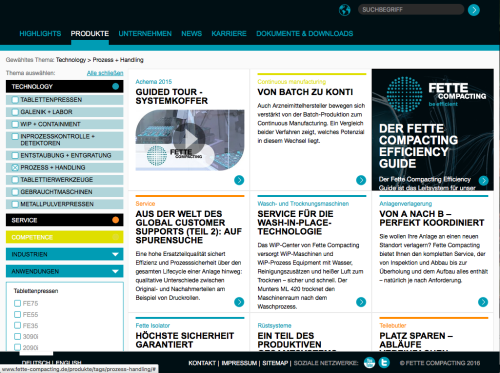Select the yellow Competence category bar

[64, 237]
